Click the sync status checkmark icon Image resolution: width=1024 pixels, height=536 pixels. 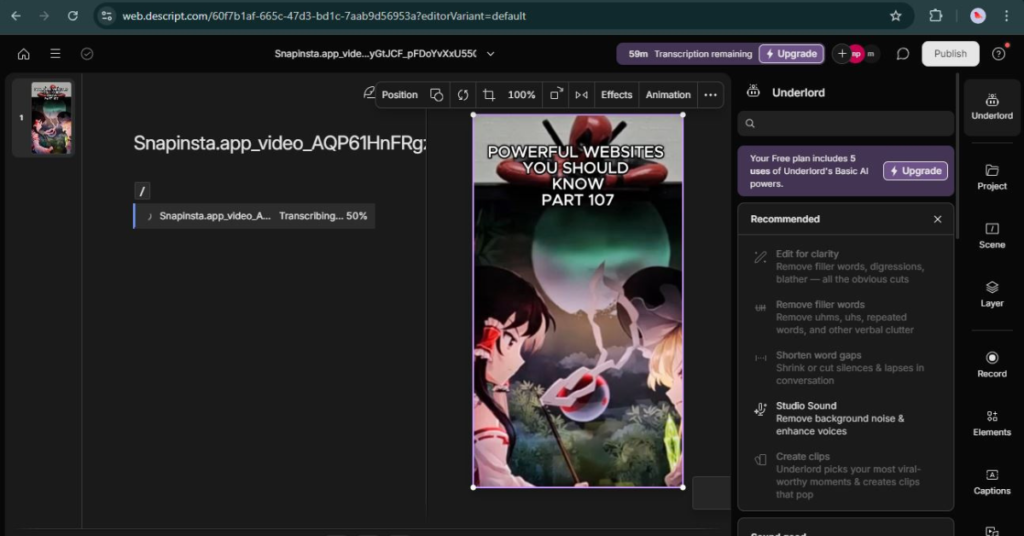[x=87, y=54]
